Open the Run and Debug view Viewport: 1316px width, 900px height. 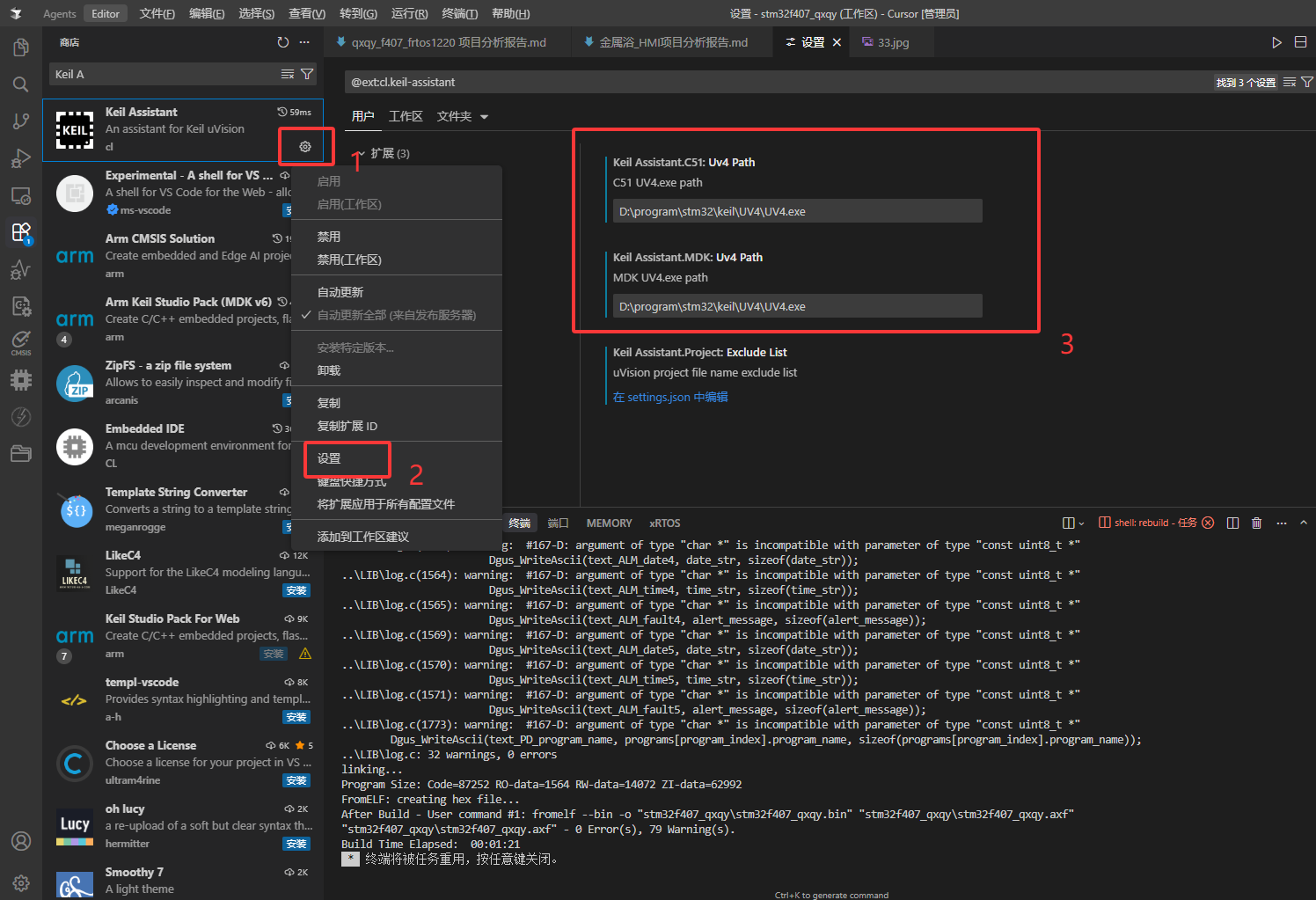21,158
